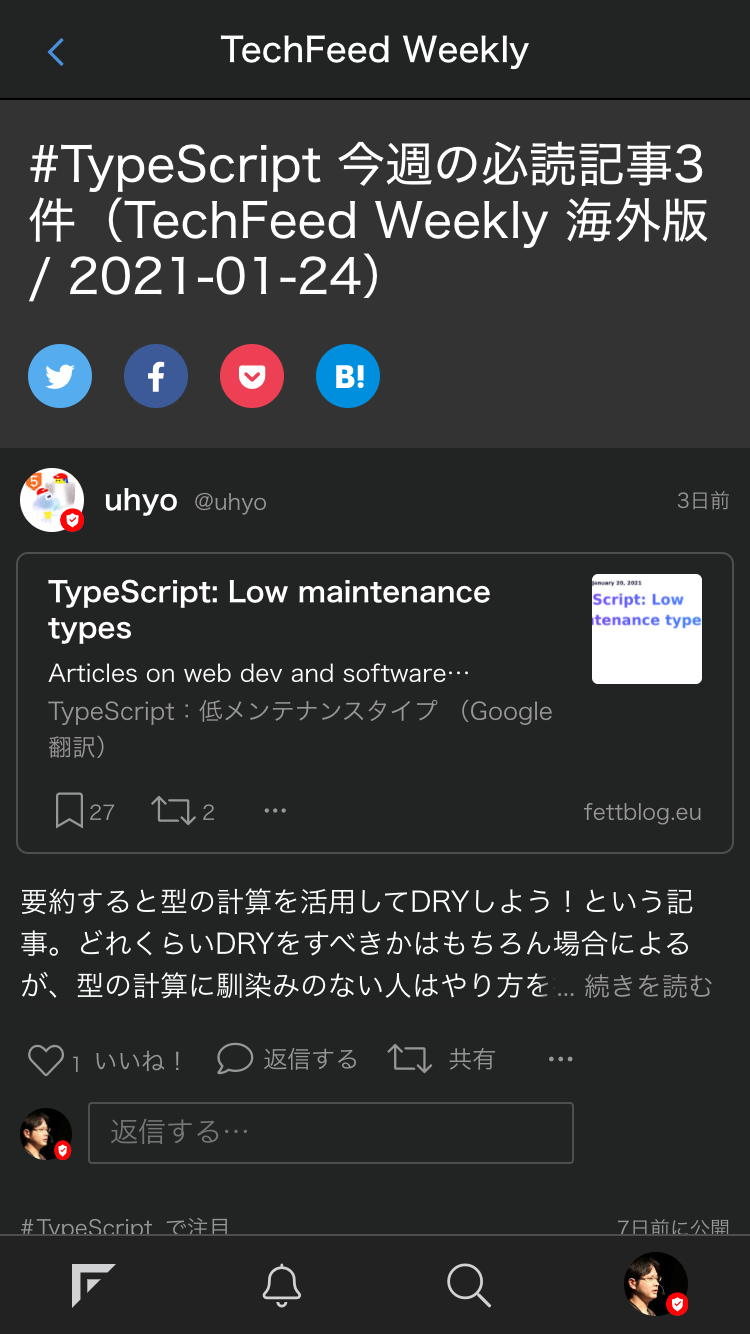
Task: Open the fettblog.eu source link
Action: (x=643, y=812)
